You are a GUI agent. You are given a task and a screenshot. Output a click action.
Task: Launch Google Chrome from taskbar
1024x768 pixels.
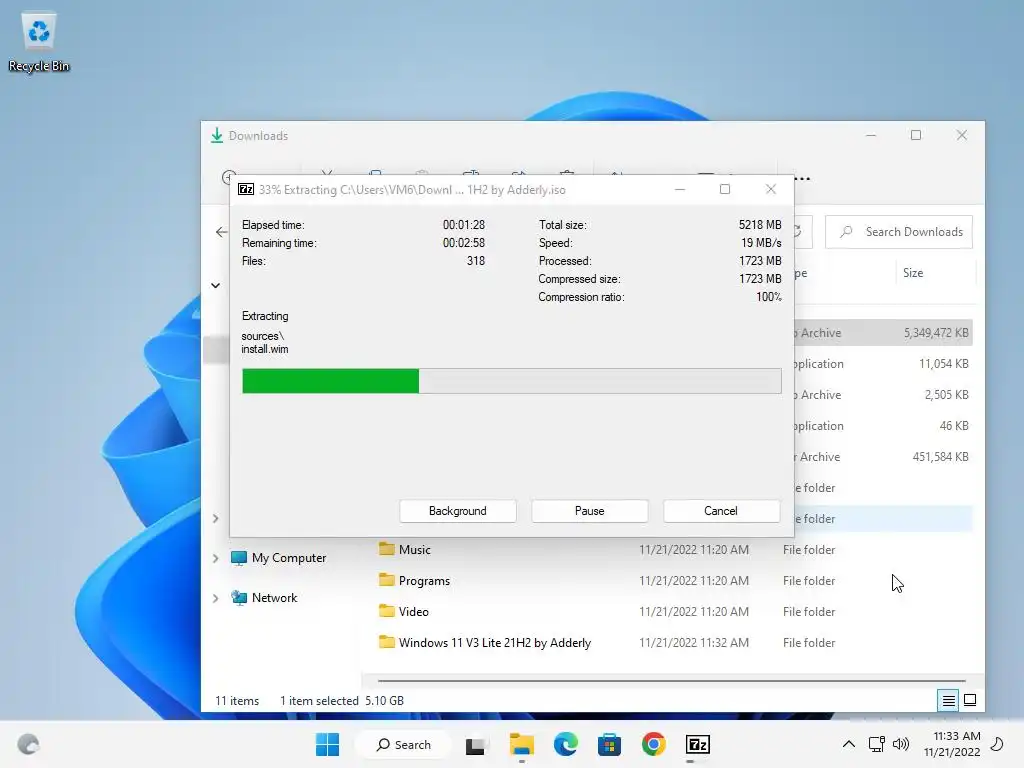653,744
